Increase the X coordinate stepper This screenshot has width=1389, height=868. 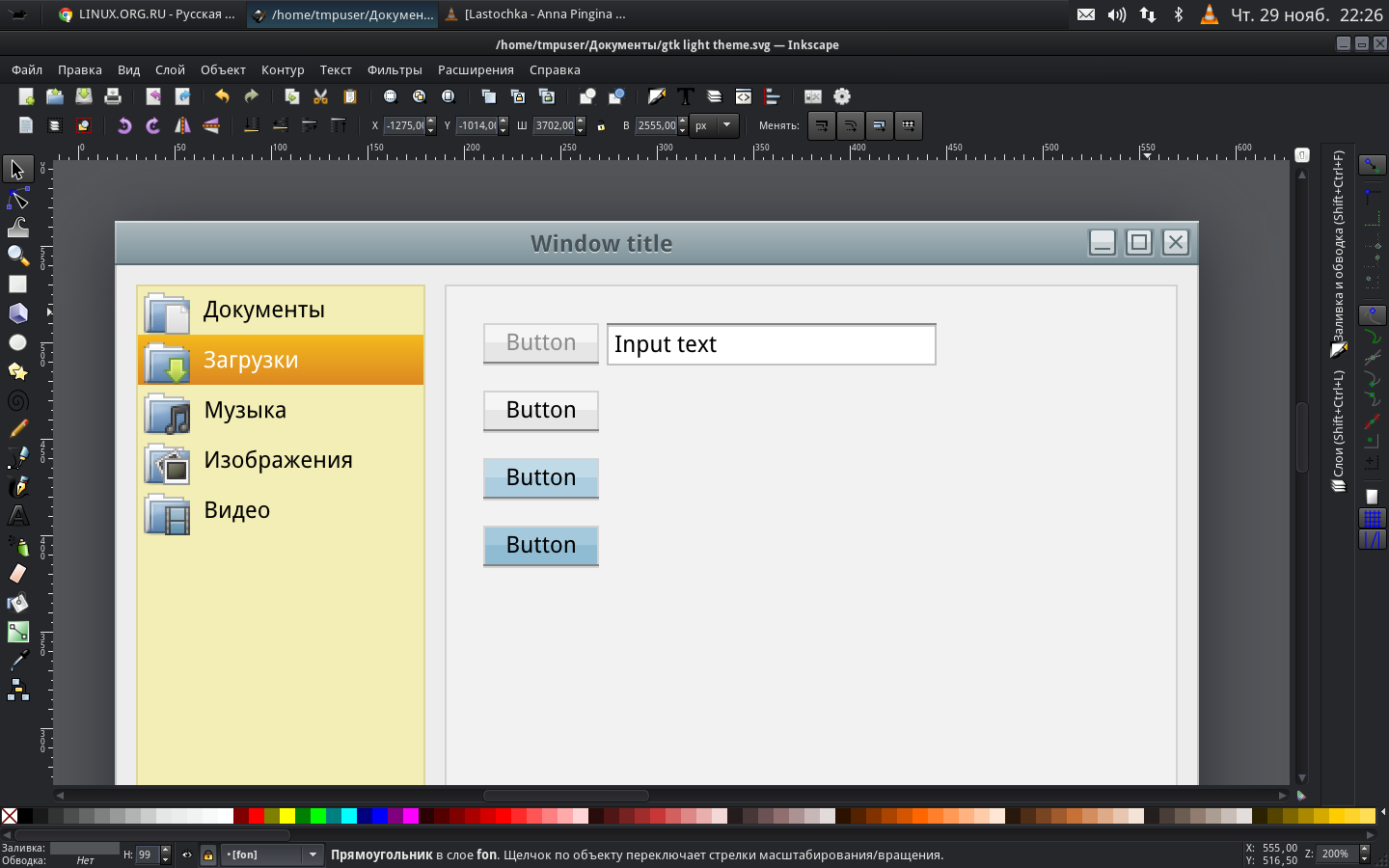(x=431, y=121)
